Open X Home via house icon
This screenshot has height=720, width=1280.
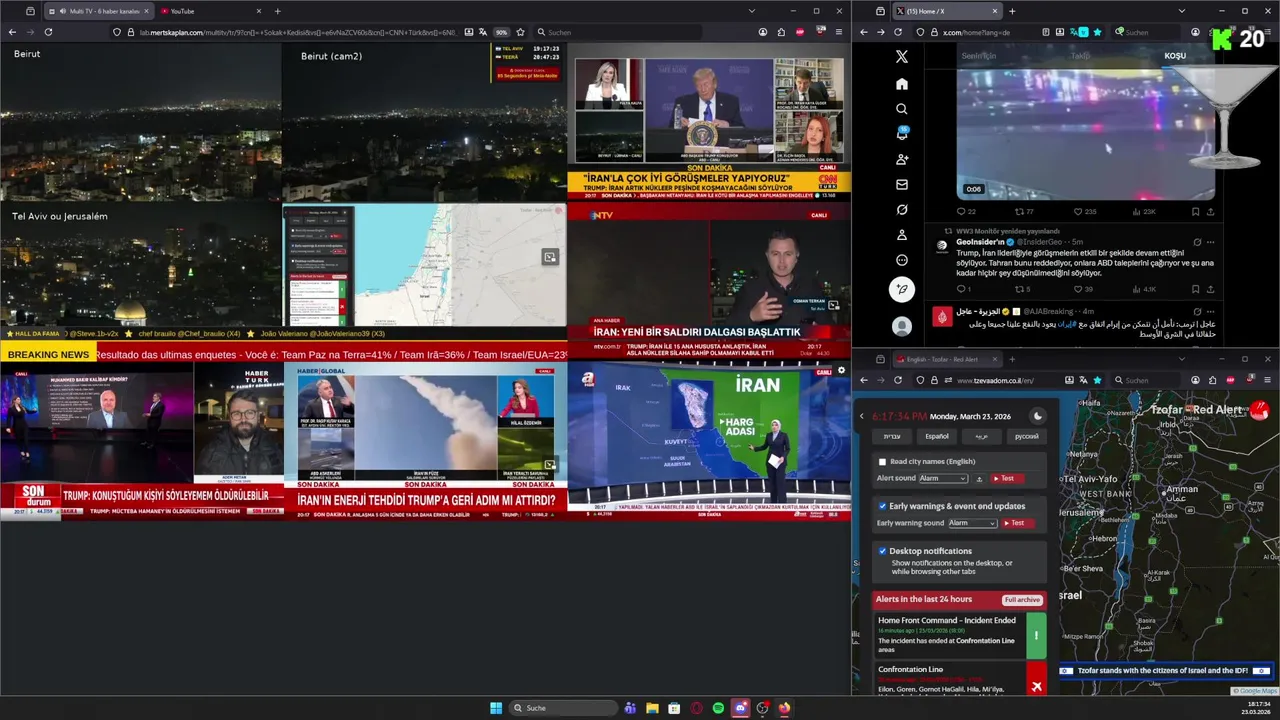click(902, 84)
